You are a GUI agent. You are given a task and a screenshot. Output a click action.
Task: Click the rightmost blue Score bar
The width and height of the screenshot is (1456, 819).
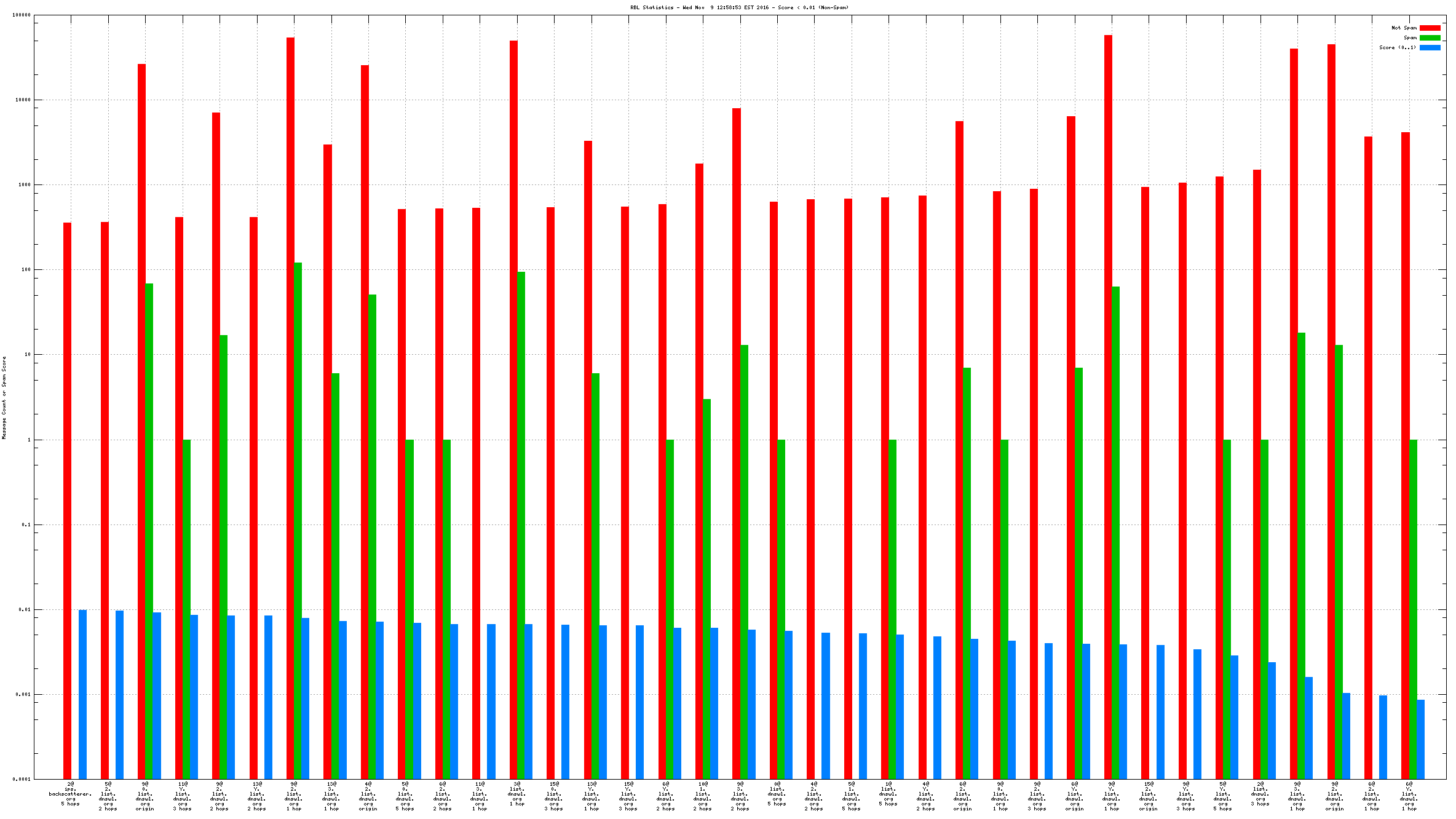[1420, 738]
